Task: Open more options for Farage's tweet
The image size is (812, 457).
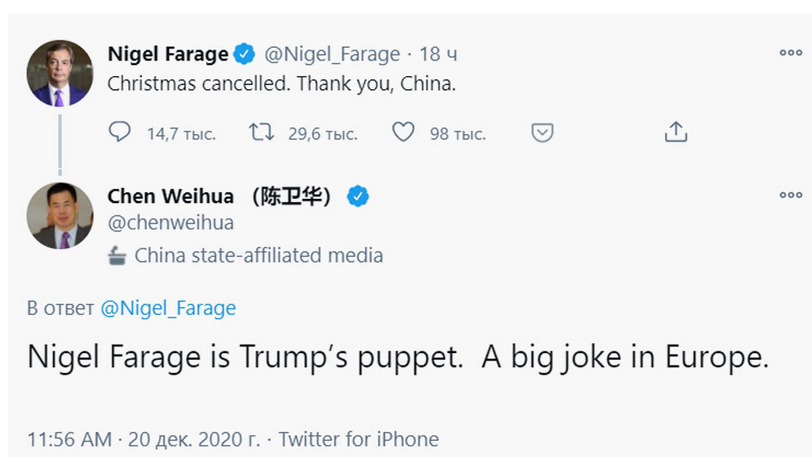Action: click(x=791, y=52)
